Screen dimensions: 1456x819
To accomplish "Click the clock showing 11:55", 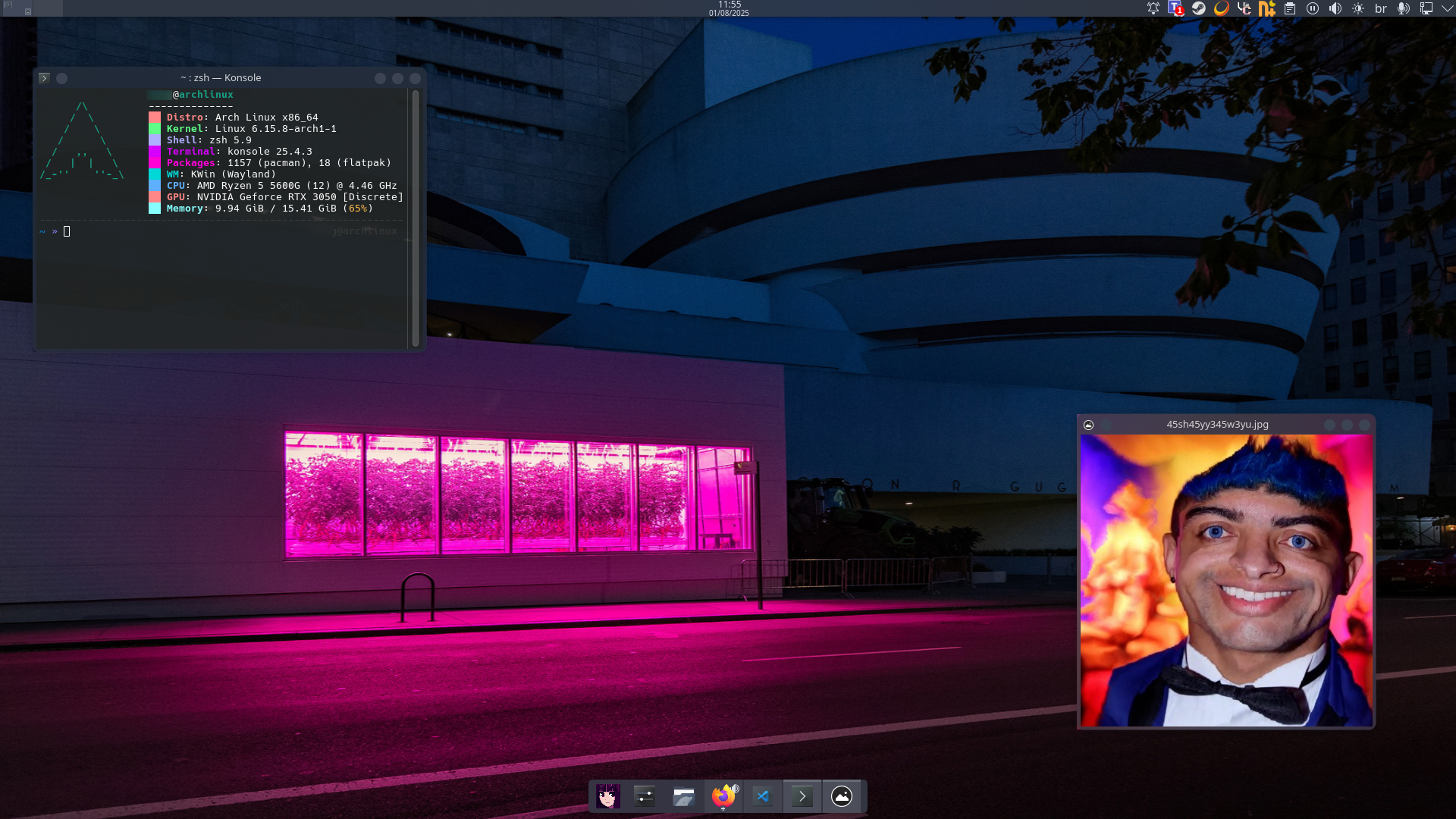I will point(729,8).
